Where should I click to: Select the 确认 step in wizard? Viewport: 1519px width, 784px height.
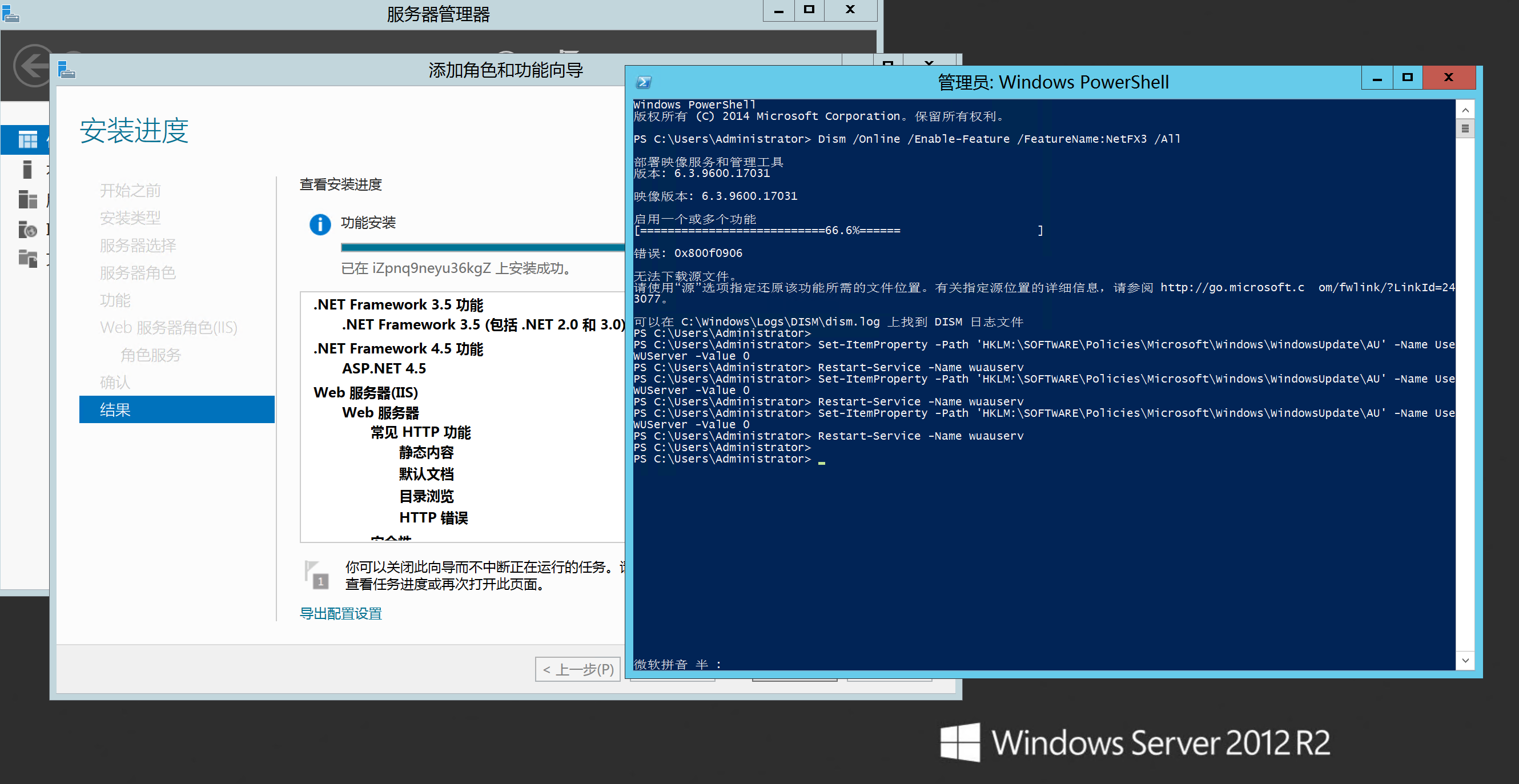point(115,383)
